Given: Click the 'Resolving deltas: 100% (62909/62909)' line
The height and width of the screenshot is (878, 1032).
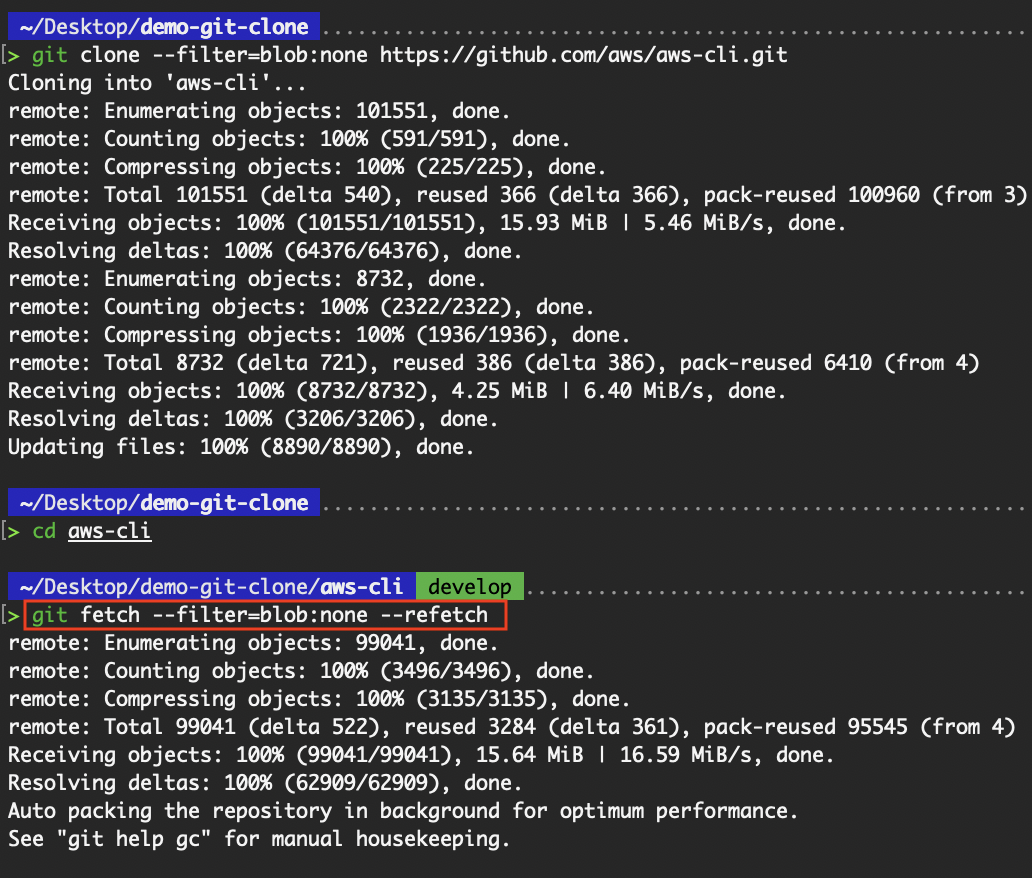Looking at the screenshot, I should tap(265, 783).
